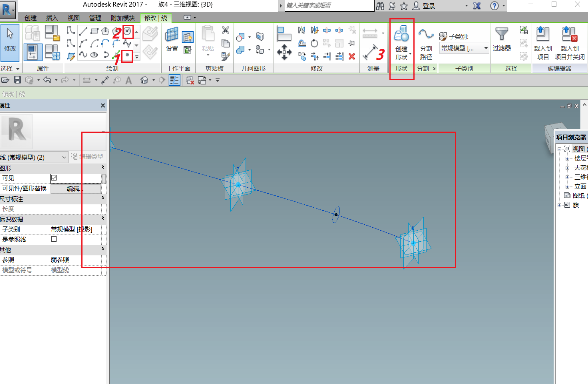
Task: Activate the Move tool with four arrows
Action: coord(284,52)
